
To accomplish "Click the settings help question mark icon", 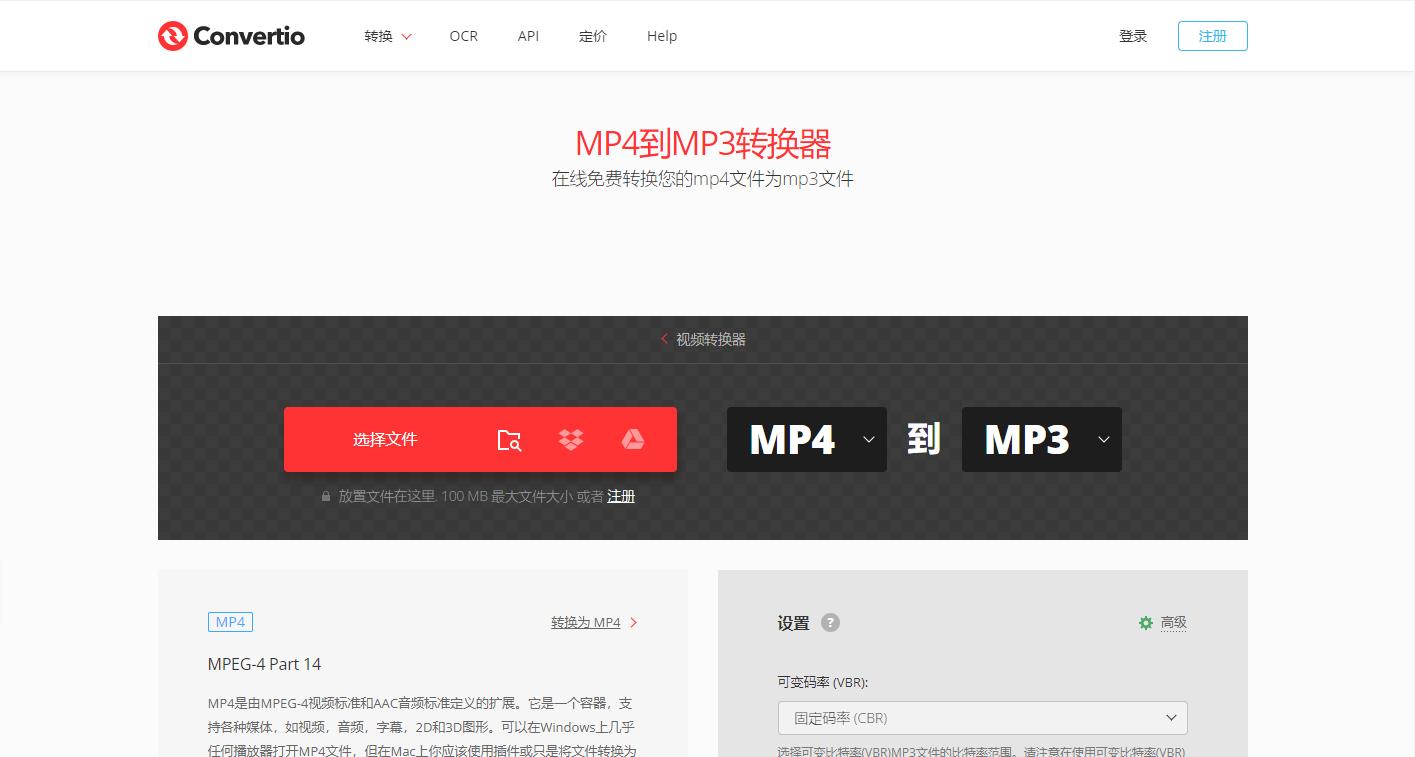I will pos(830,623).
